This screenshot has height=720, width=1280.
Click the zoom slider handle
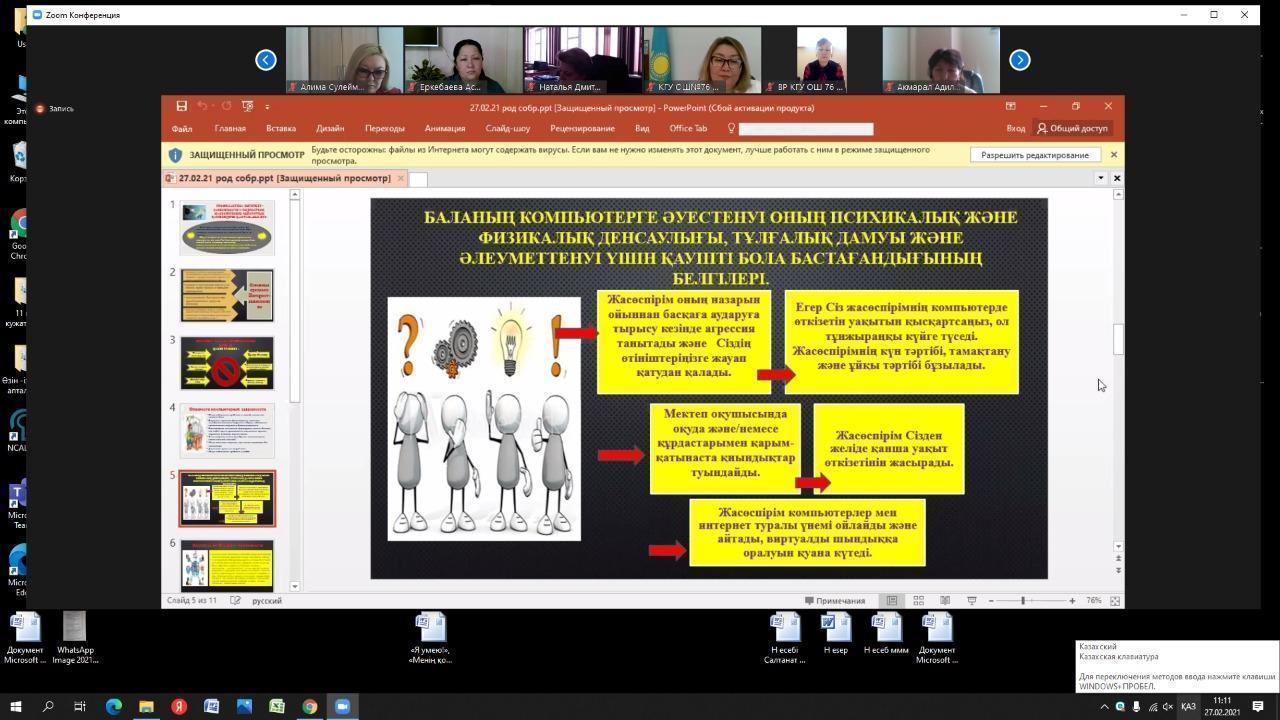coord(1023,600)
